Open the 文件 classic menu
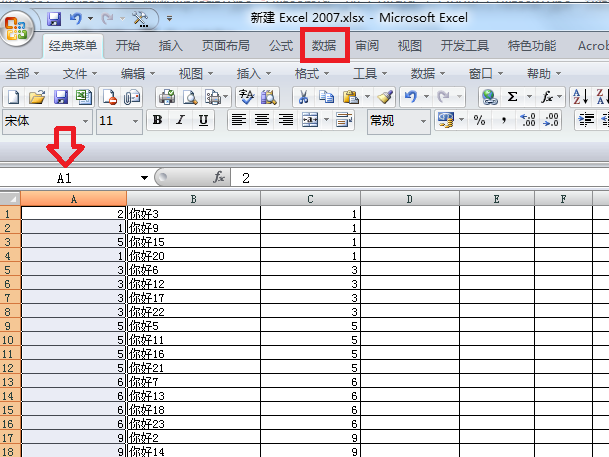Screen dimensions: 609x457 tap(80, 73)
